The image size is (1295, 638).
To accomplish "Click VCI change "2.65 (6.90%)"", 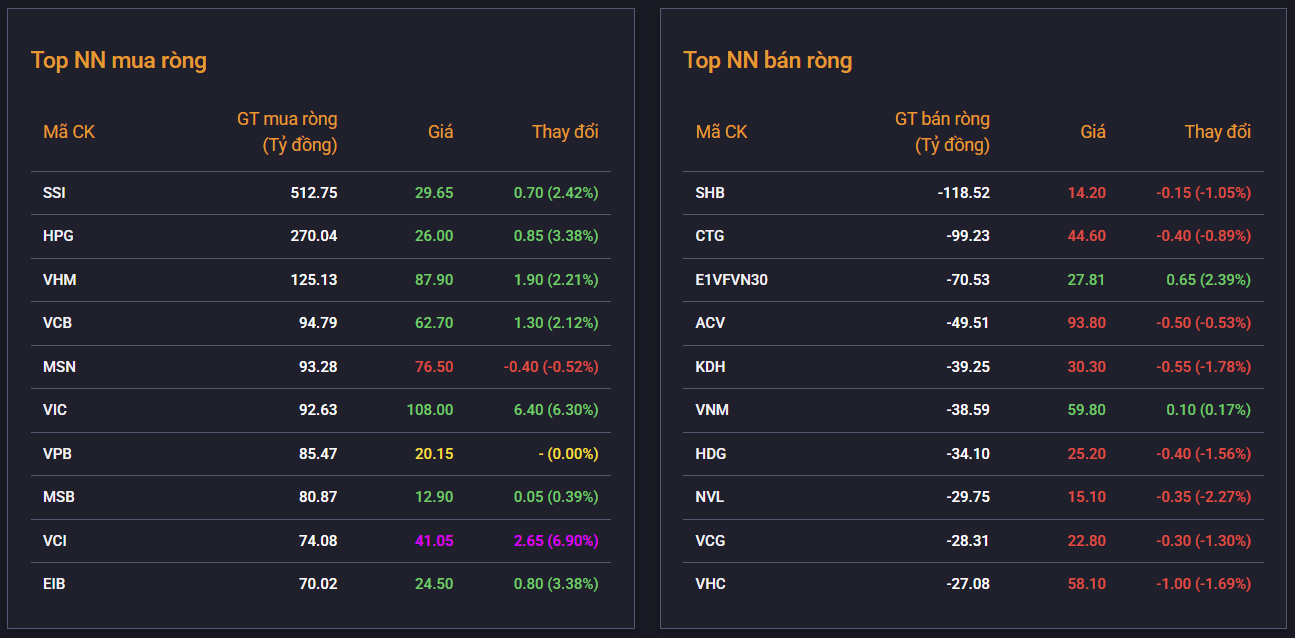I will click(x=556, y=541).
